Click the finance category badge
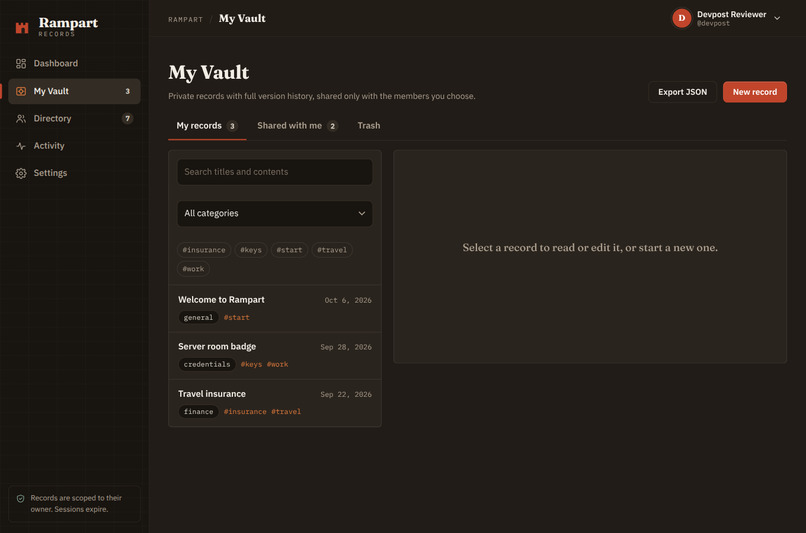Screen dimensions: 806x533 198,412
